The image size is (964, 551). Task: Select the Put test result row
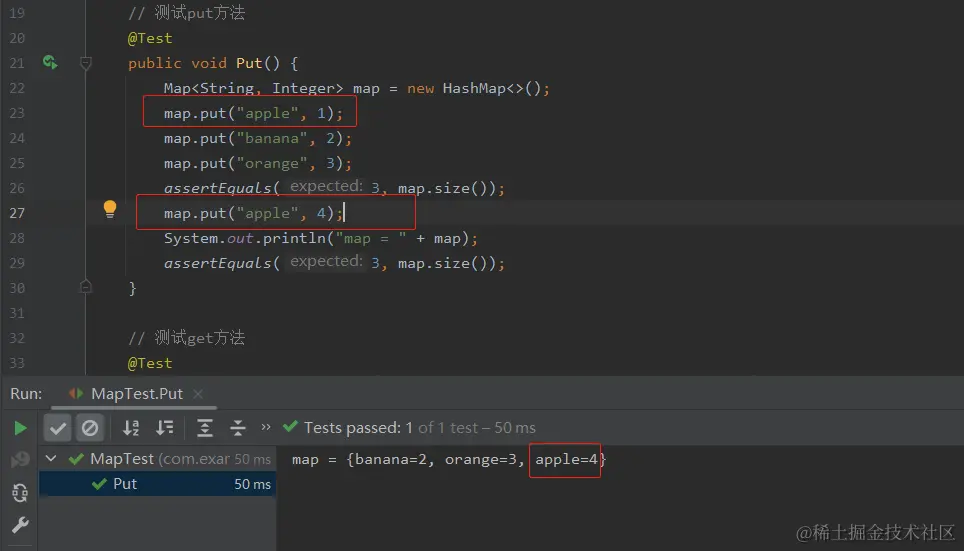click(x=157, y=484)
